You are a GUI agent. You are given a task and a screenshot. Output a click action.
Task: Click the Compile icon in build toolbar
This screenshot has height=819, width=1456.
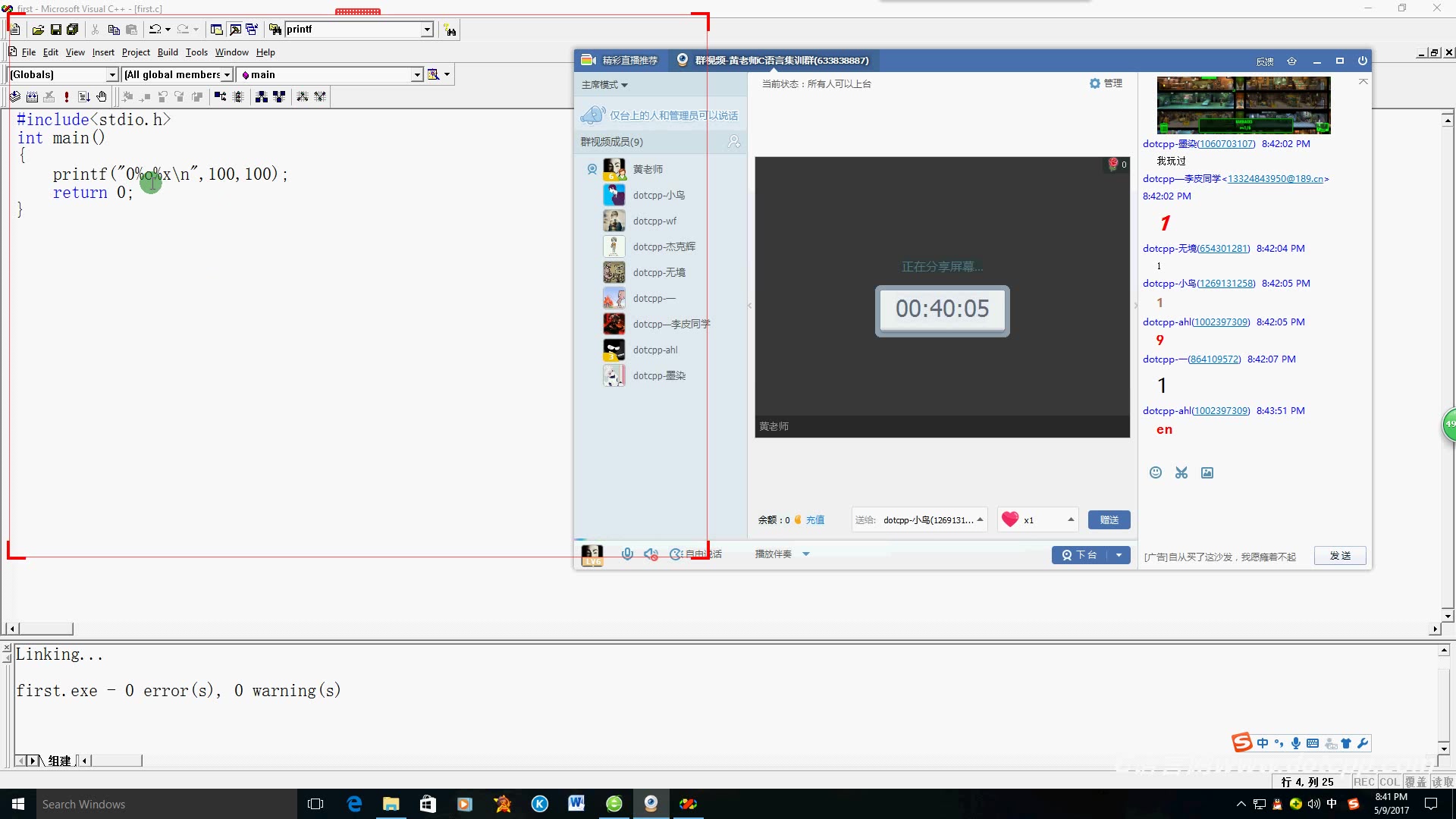pyautogui.click(x=14, y=96)
